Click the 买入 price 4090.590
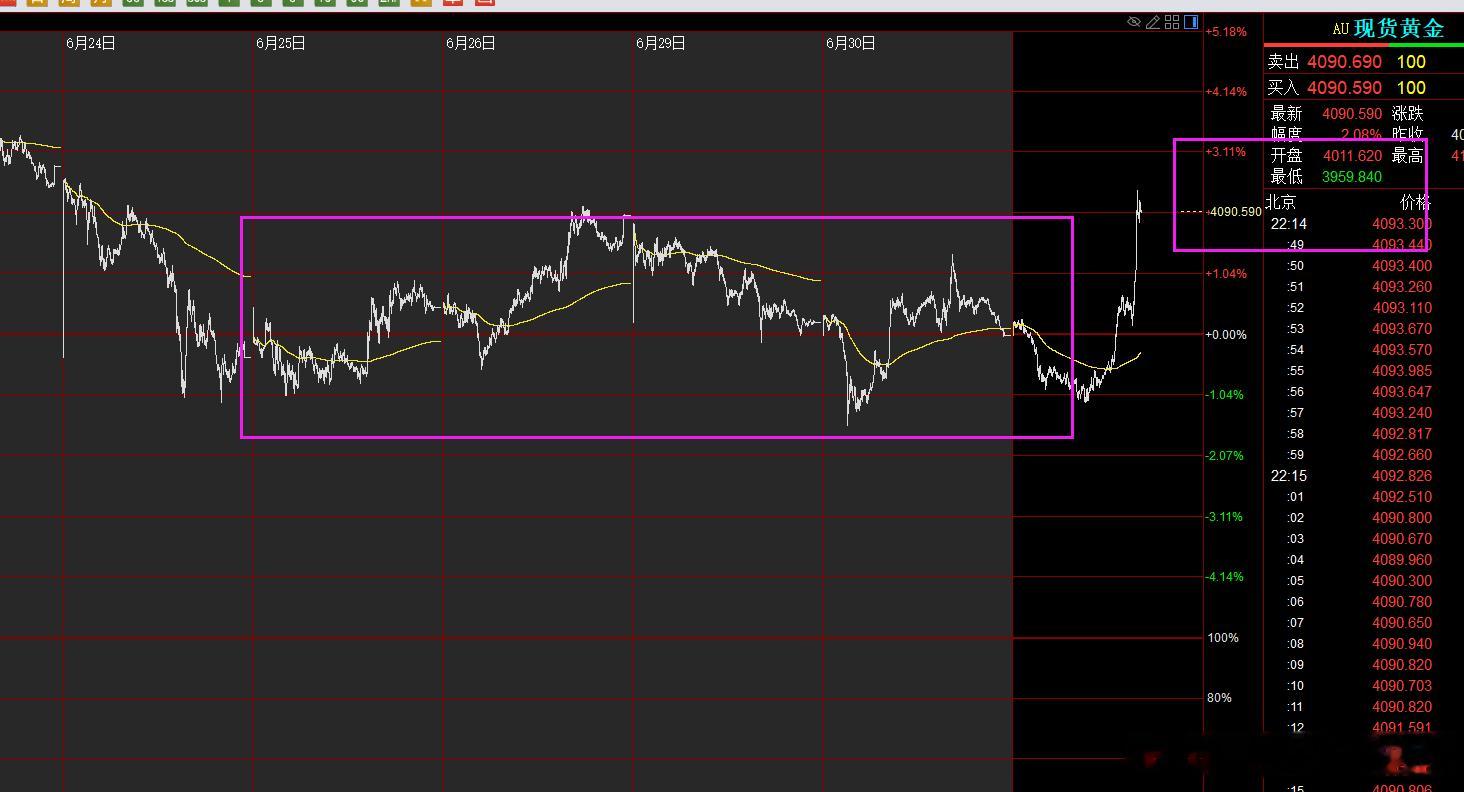Viewport: 1464px width, 792px height. coord(1345,88)
